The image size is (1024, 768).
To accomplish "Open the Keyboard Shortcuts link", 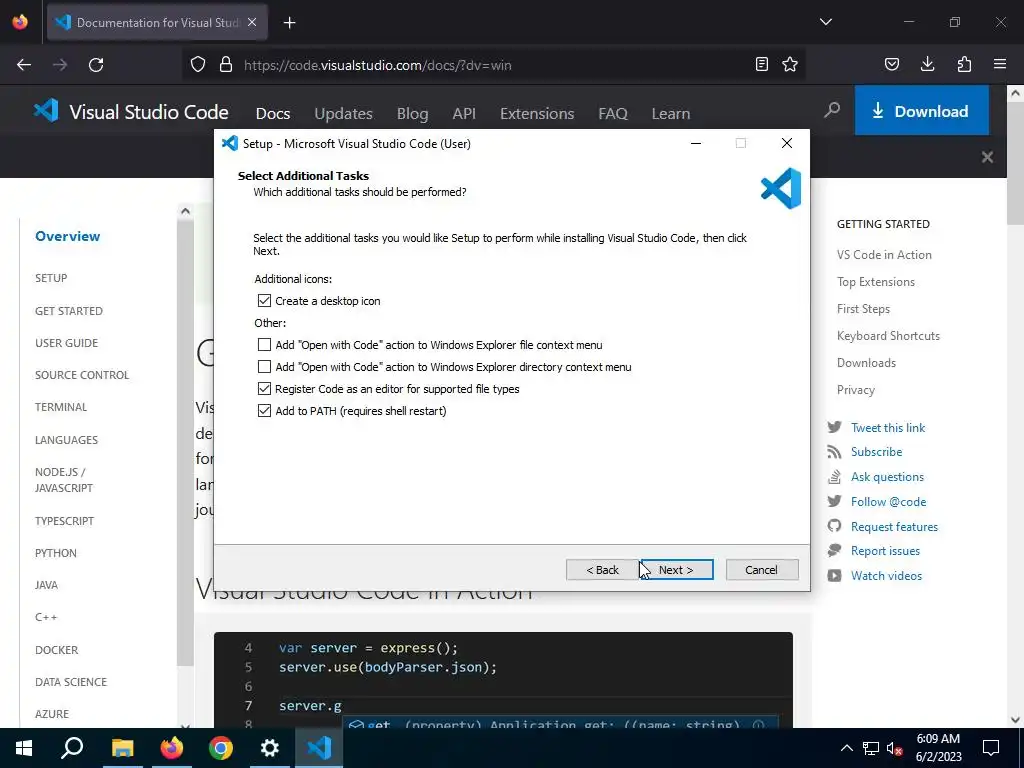I will point(888,336).
